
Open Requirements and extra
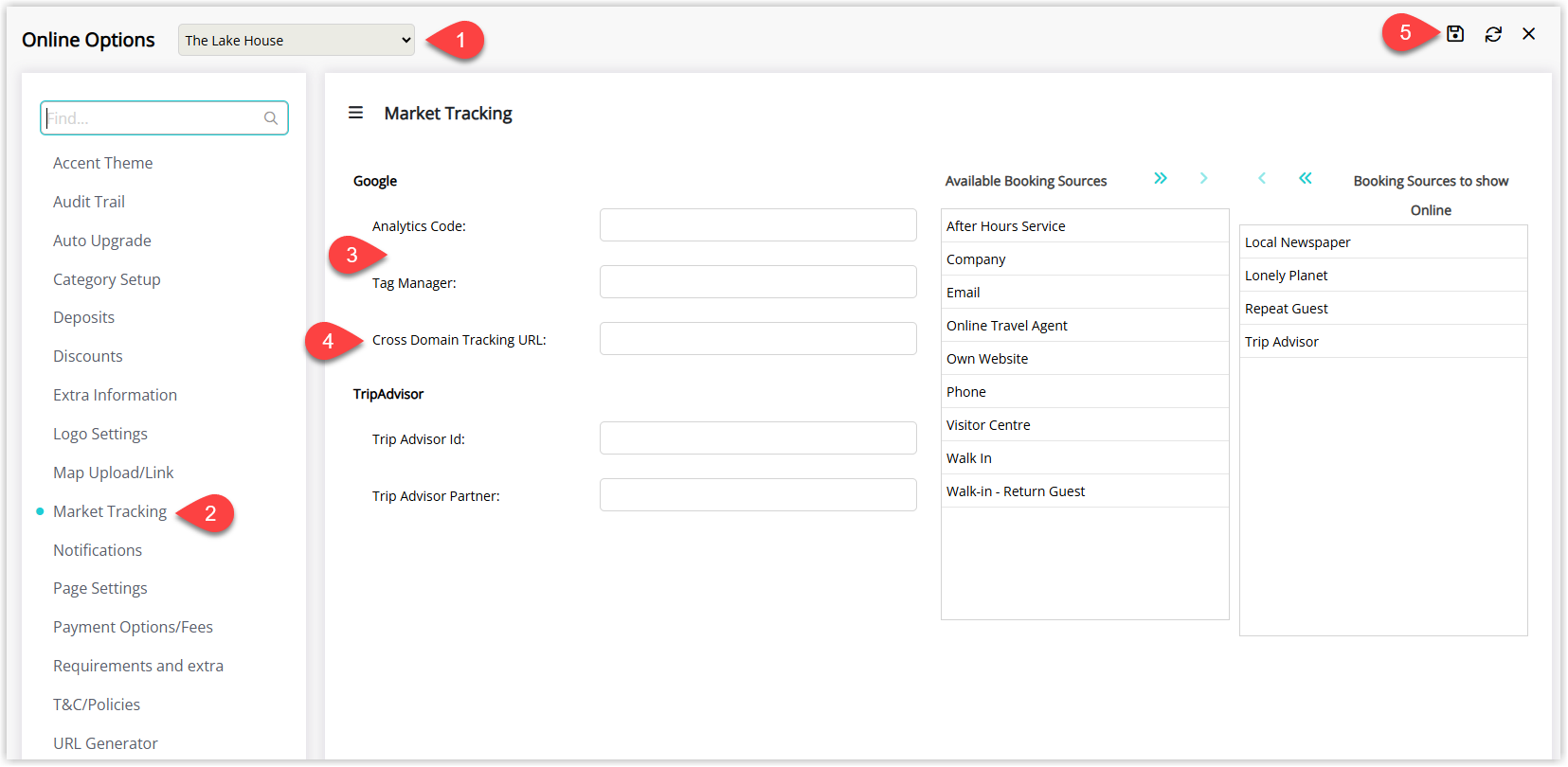pos(138,666)
